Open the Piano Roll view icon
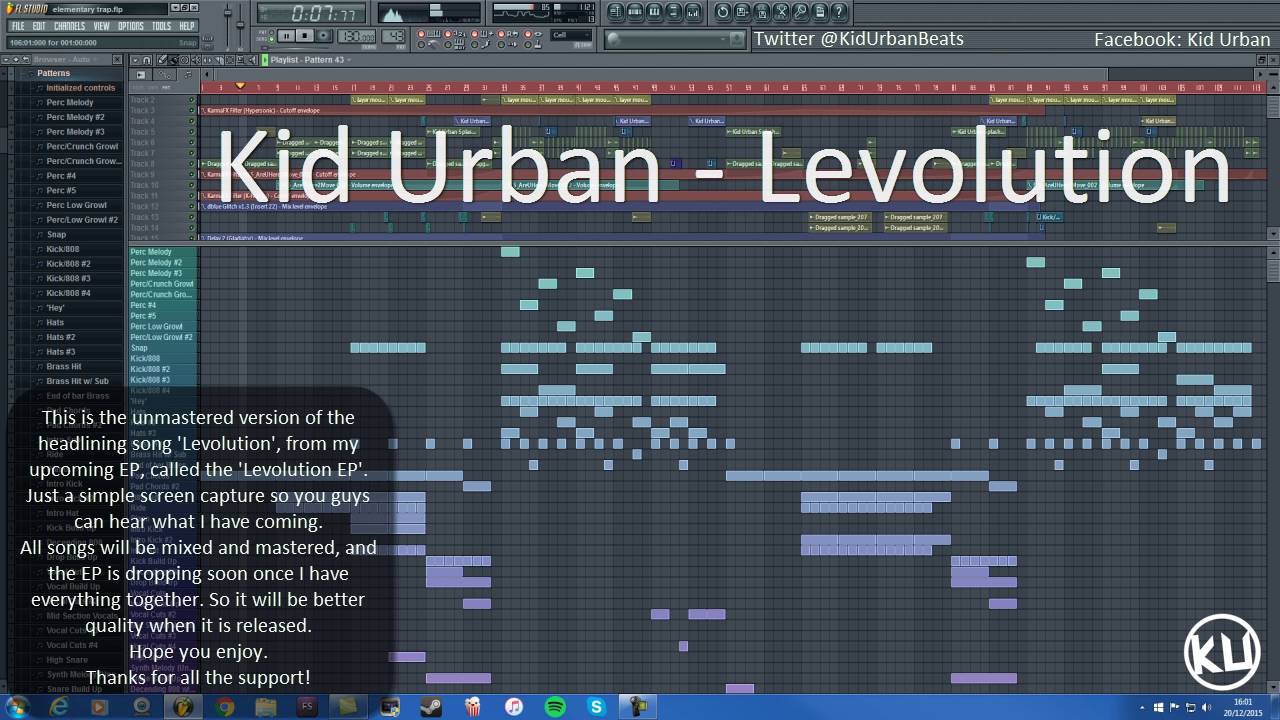 (654, 12)
